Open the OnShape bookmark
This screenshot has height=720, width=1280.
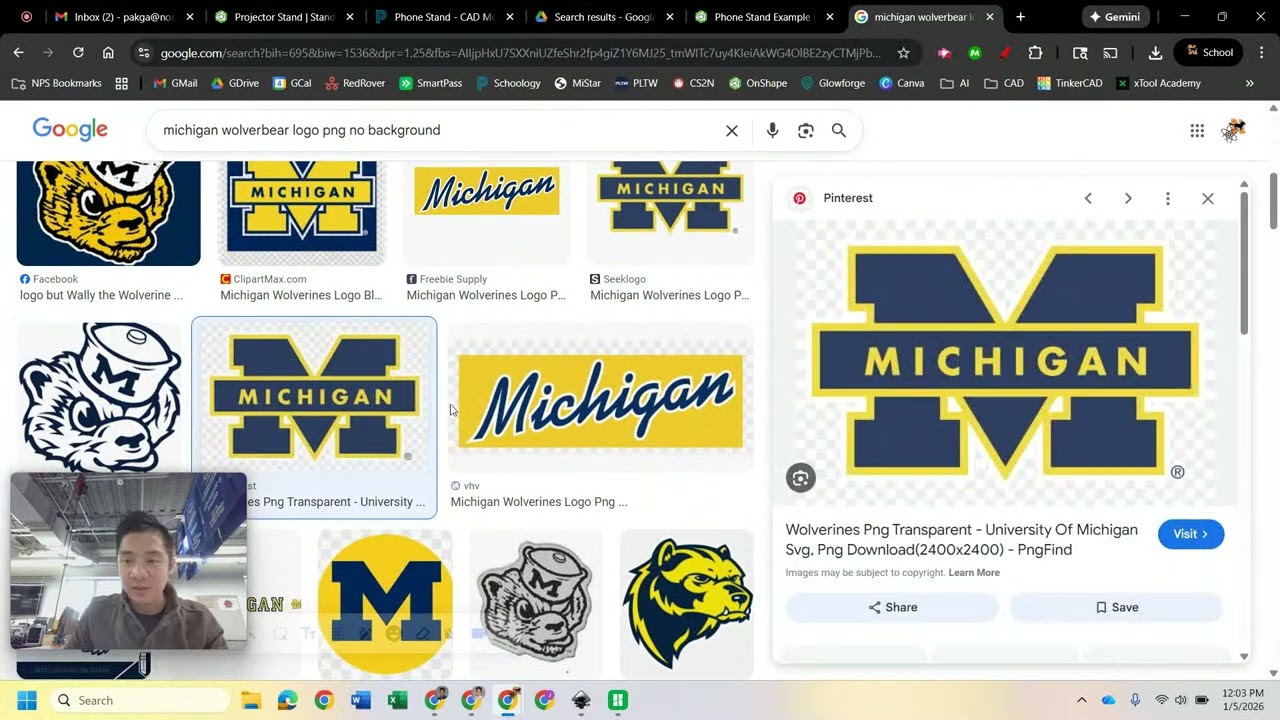tap(757, 83)
